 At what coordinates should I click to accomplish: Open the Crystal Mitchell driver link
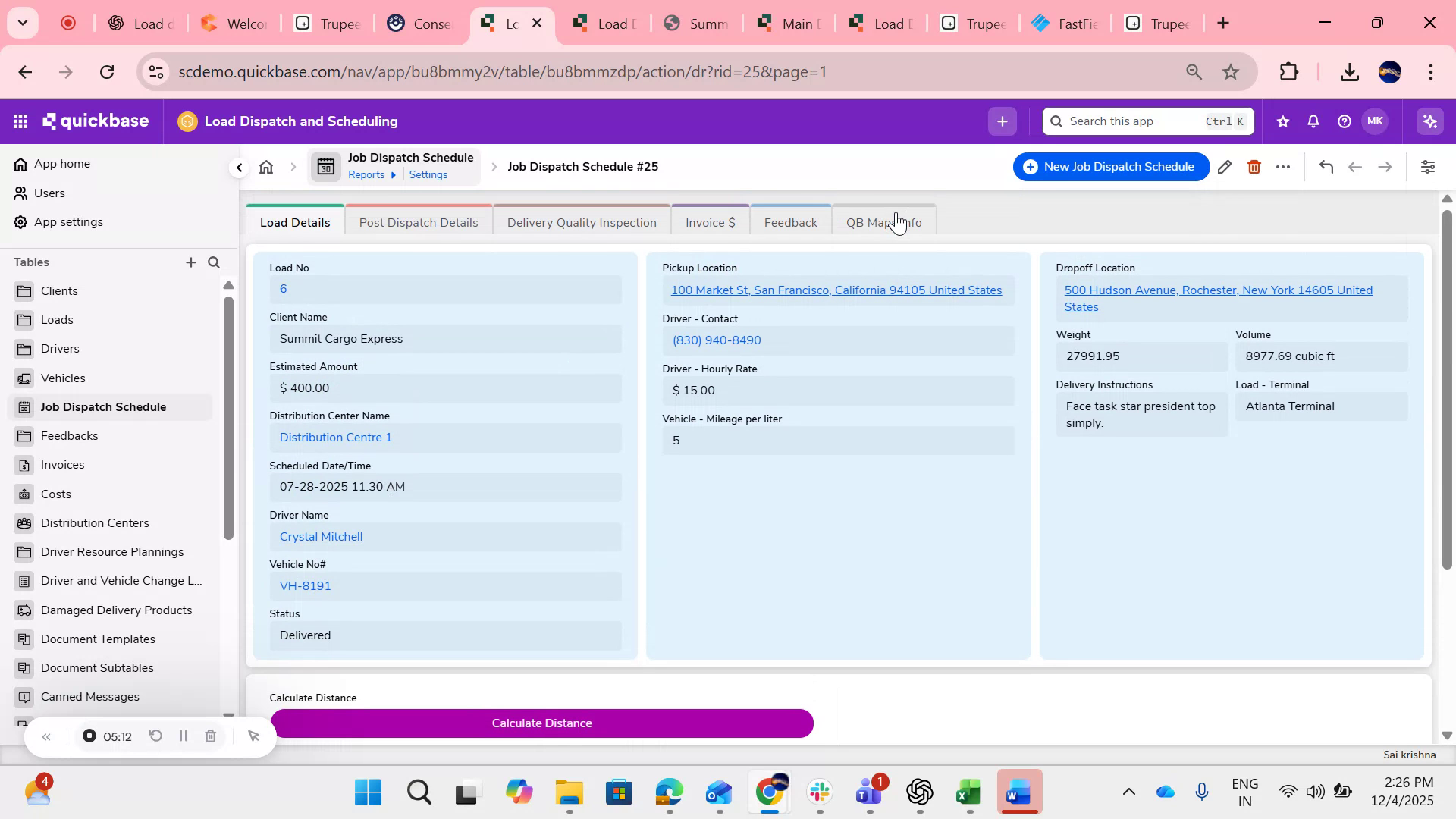coord(321,536)
